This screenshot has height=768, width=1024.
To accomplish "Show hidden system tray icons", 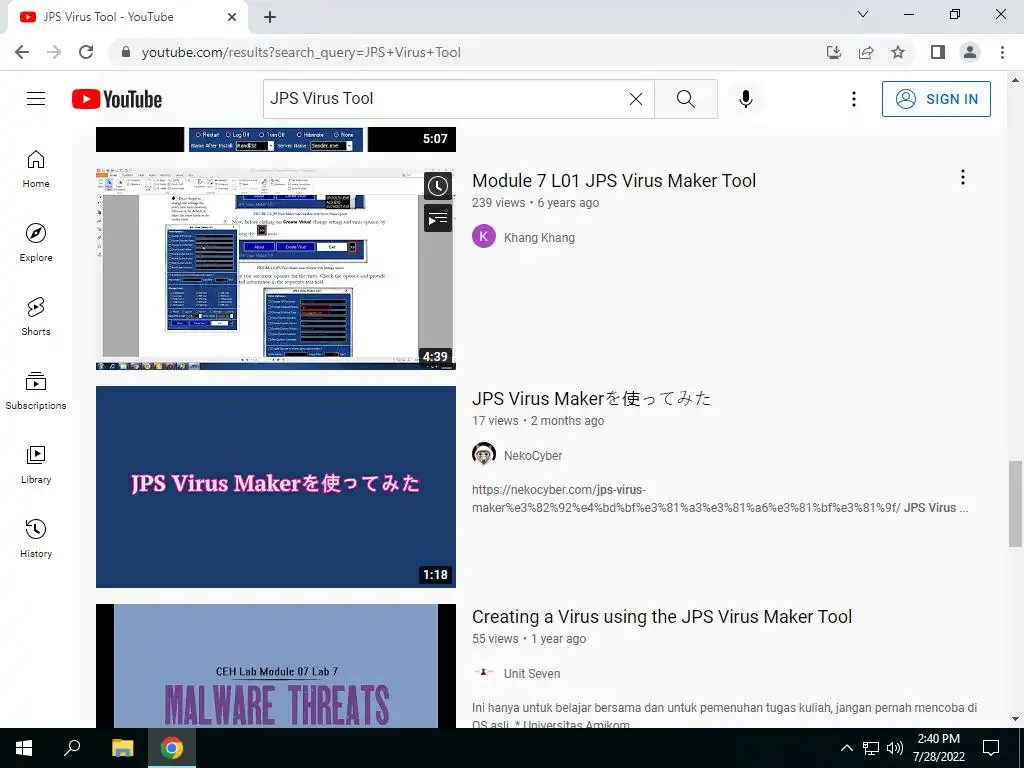I will click(x=846, y=748).
